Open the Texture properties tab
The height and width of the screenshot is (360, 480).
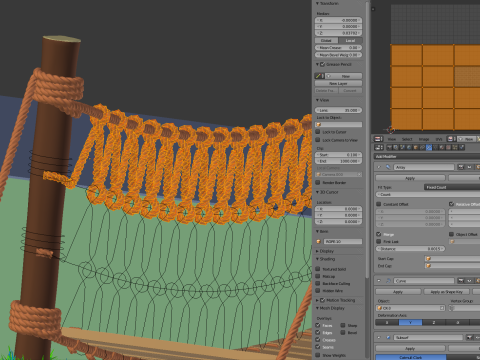coord(449,147)
